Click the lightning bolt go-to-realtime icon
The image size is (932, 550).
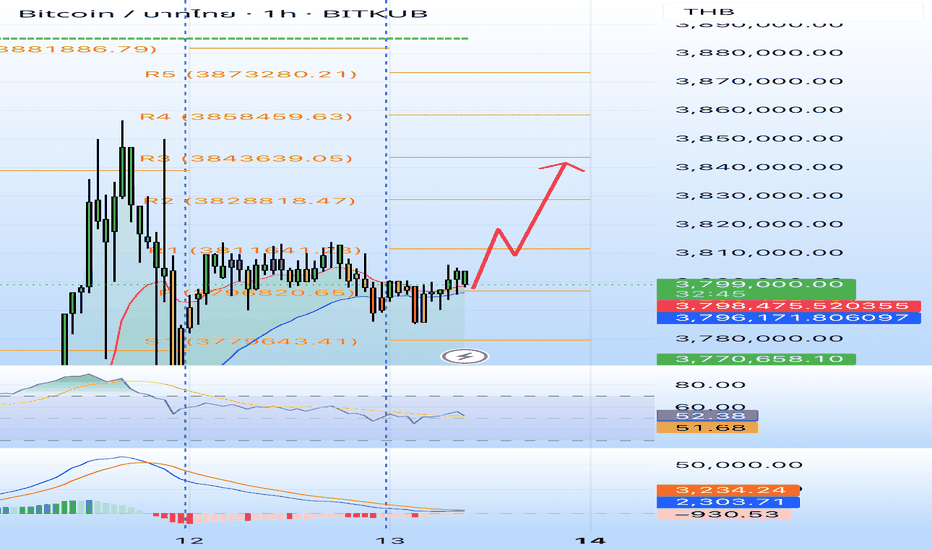click(x=465, y=357)
